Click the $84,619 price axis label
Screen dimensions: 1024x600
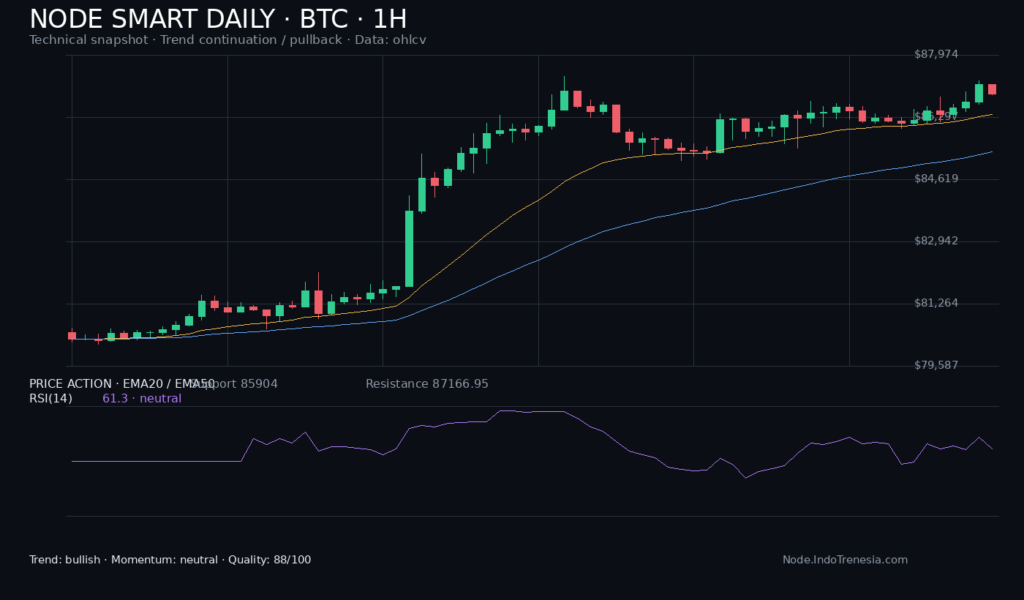[x=936, y=178]
